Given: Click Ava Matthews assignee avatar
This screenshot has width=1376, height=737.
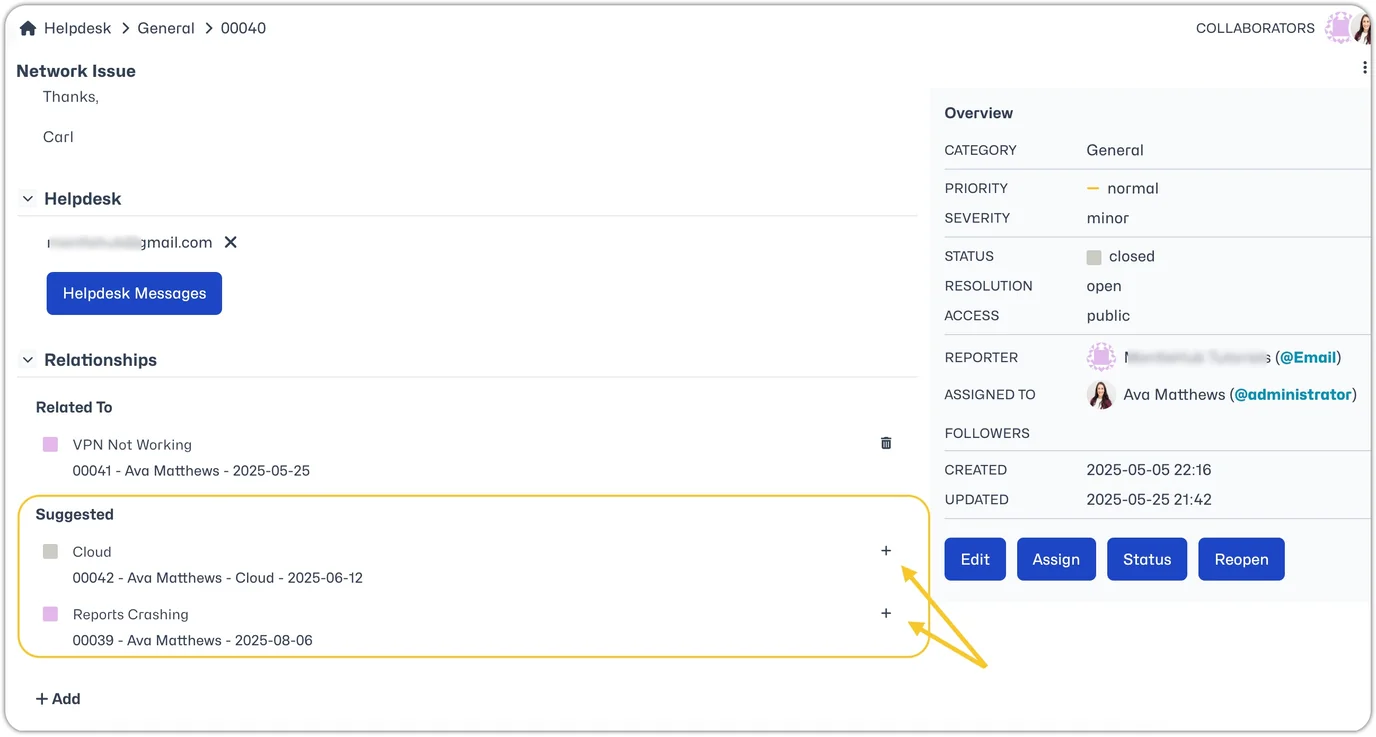Looking at the screenshot, I should click(x=1101, y=395).
